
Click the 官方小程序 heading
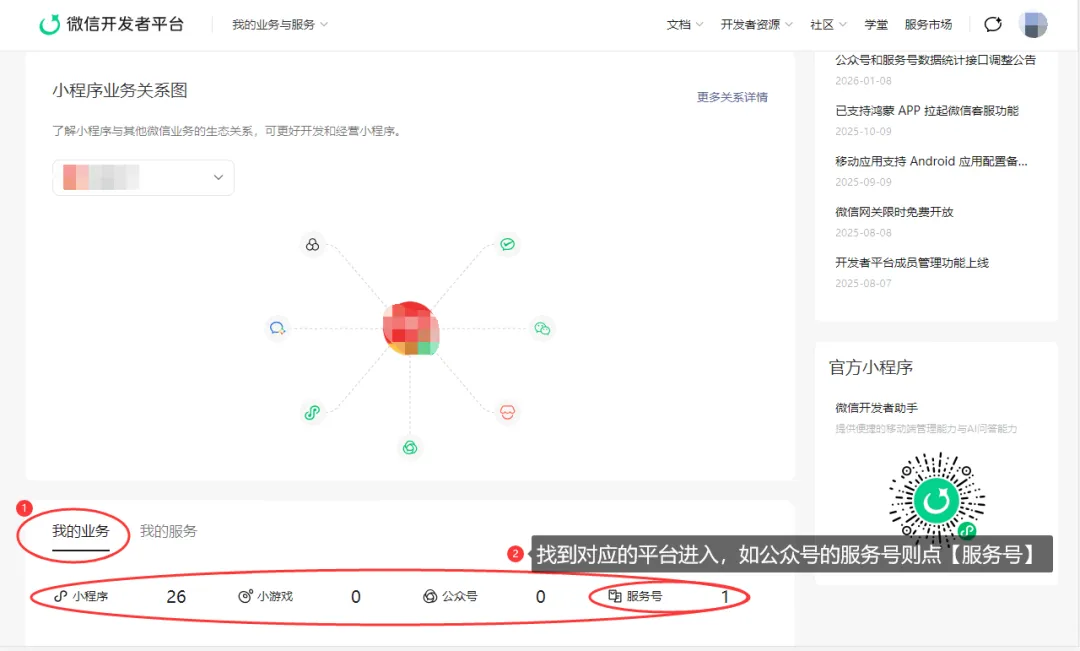[871, 367]
